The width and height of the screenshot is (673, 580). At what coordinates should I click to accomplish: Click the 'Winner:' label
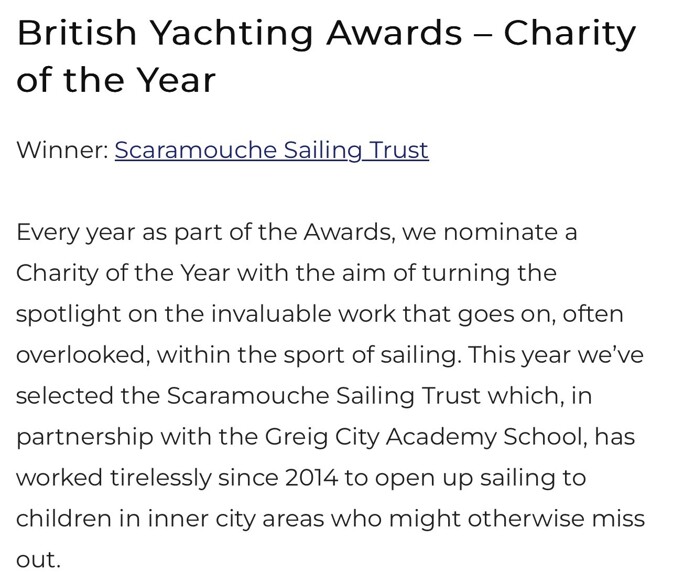tap(61, 151)
